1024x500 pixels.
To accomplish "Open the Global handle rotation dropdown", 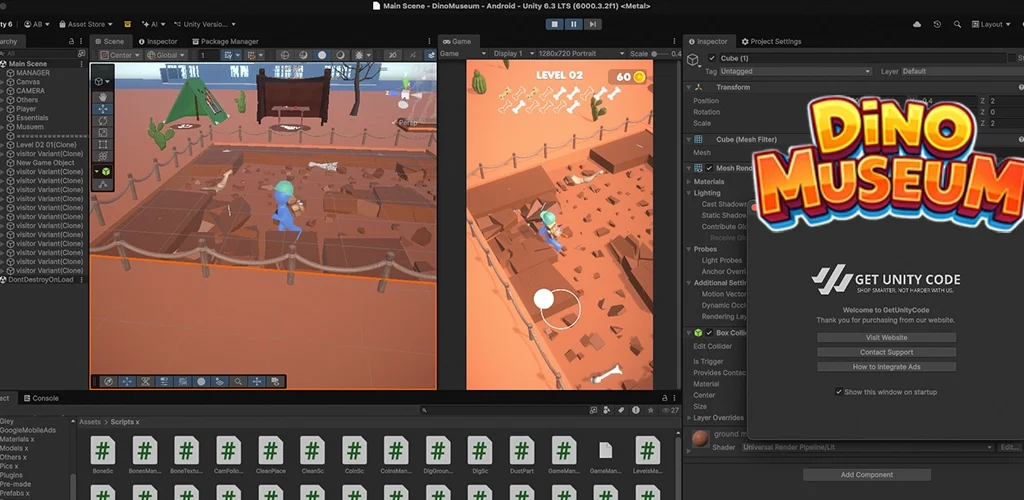I will click(x=167, y=55).
